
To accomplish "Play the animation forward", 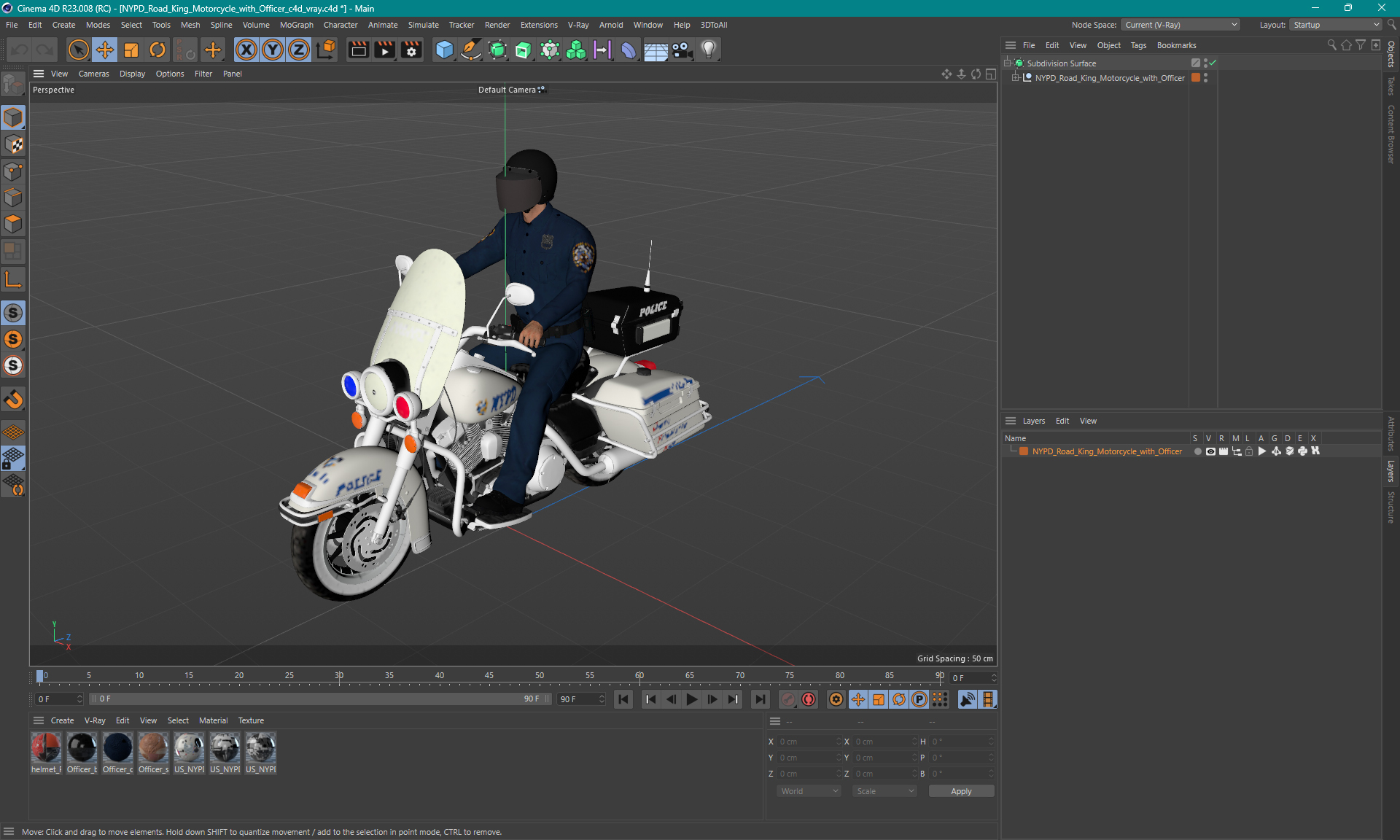I will pyautogui.click(x=691, y=699).
